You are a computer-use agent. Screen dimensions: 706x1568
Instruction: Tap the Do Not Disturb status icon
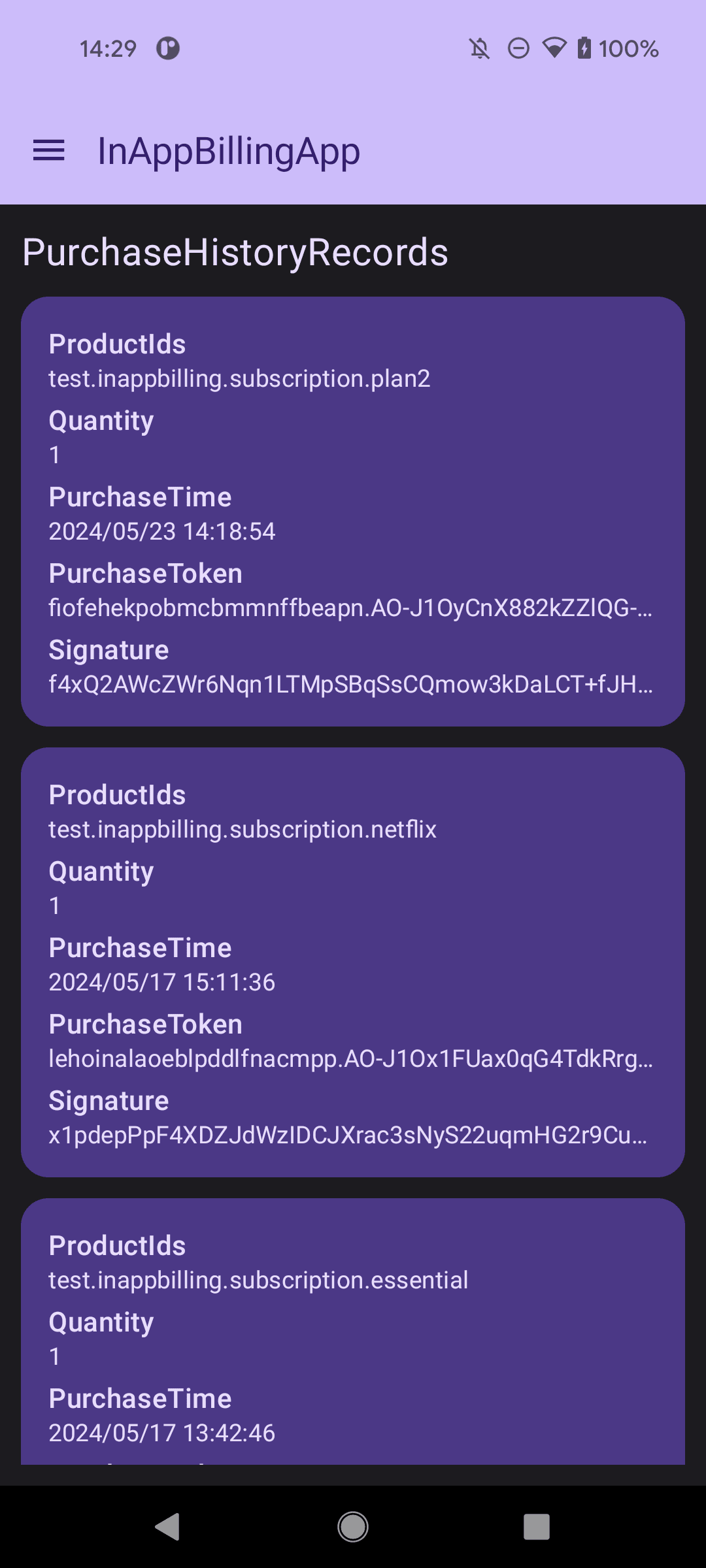518,48
